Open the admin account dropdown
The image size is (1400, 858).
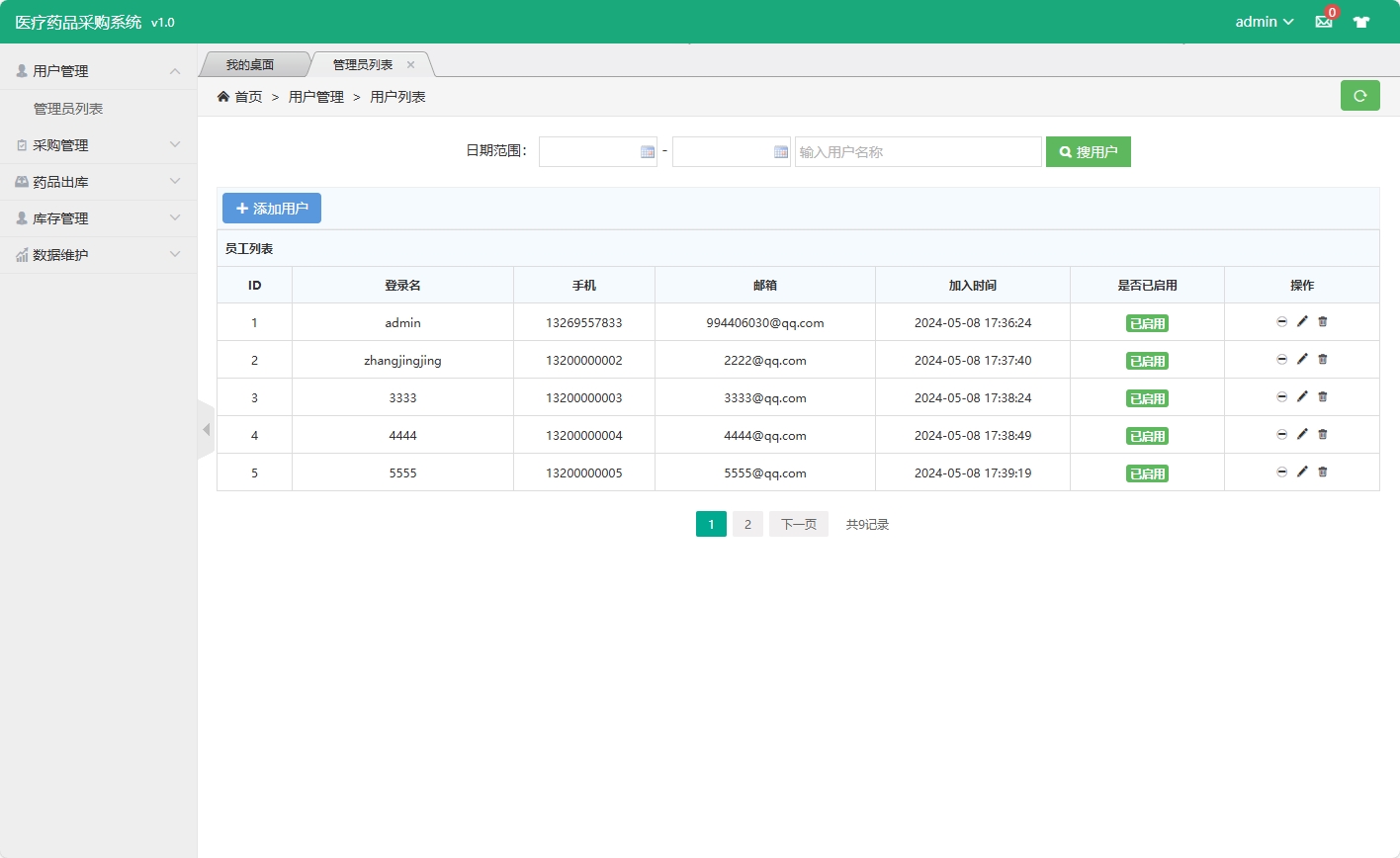1263,22
